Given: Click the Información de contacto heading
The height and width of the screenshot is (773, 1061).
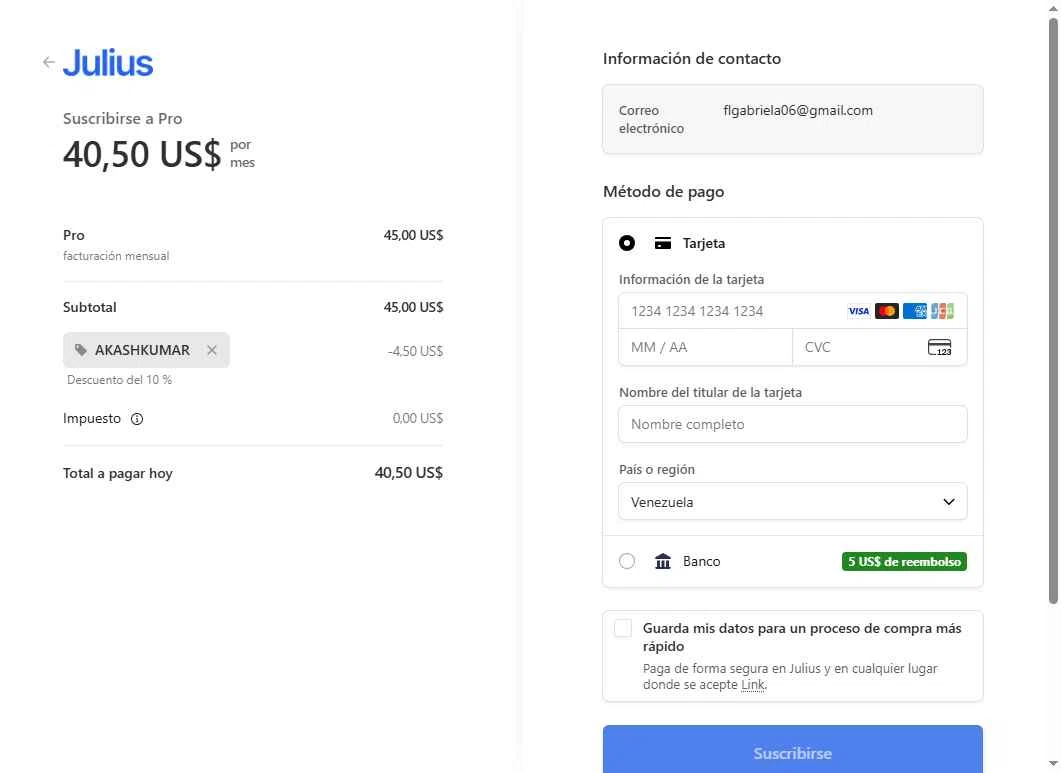Looking at the screenshot, I should (x=692, y=58).
